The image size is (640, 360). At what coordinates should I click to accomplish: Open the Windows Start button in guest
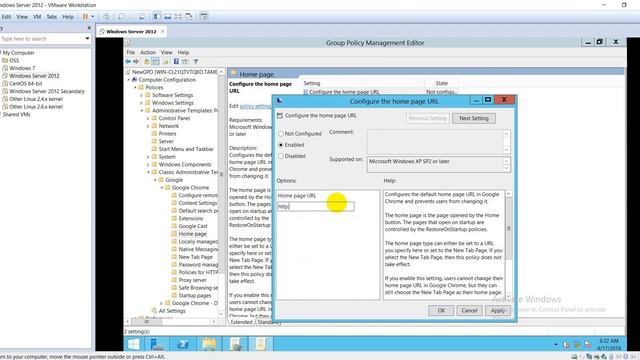133,344
